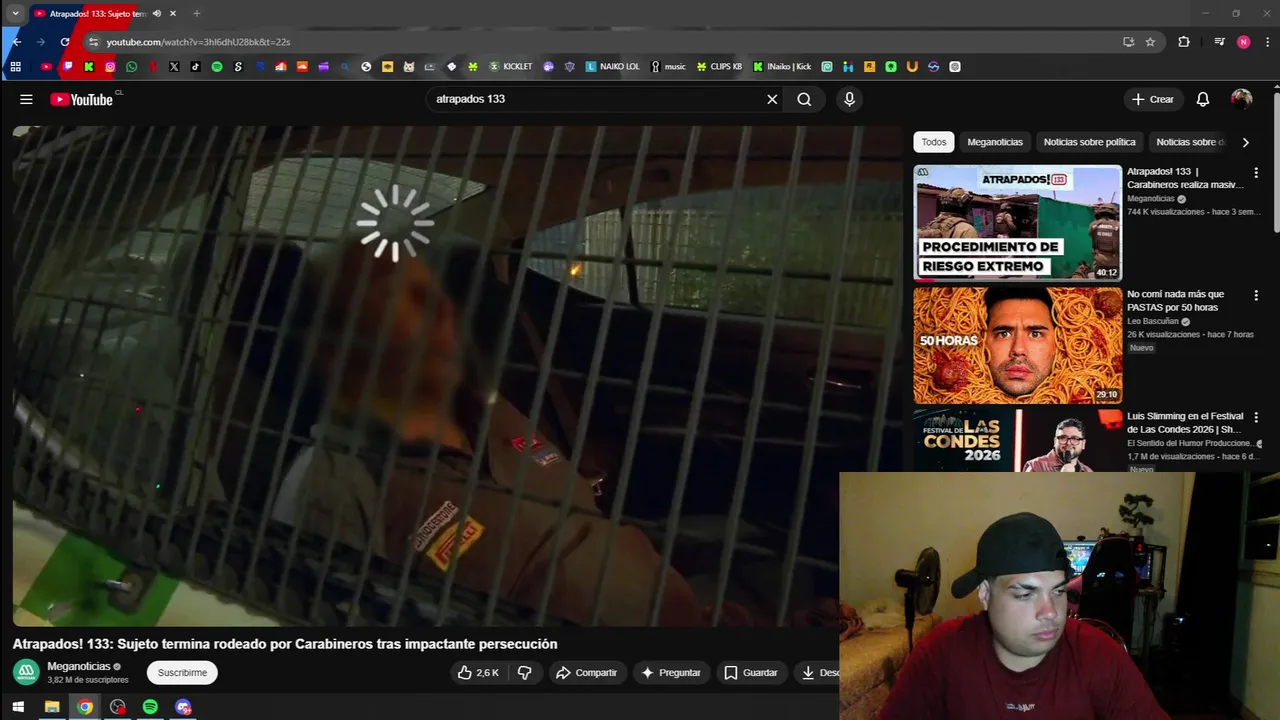This screenshot has height=720, width=1280.
Task: Open the INaiko | Kick bookmark
Action: tap(782, 67)
